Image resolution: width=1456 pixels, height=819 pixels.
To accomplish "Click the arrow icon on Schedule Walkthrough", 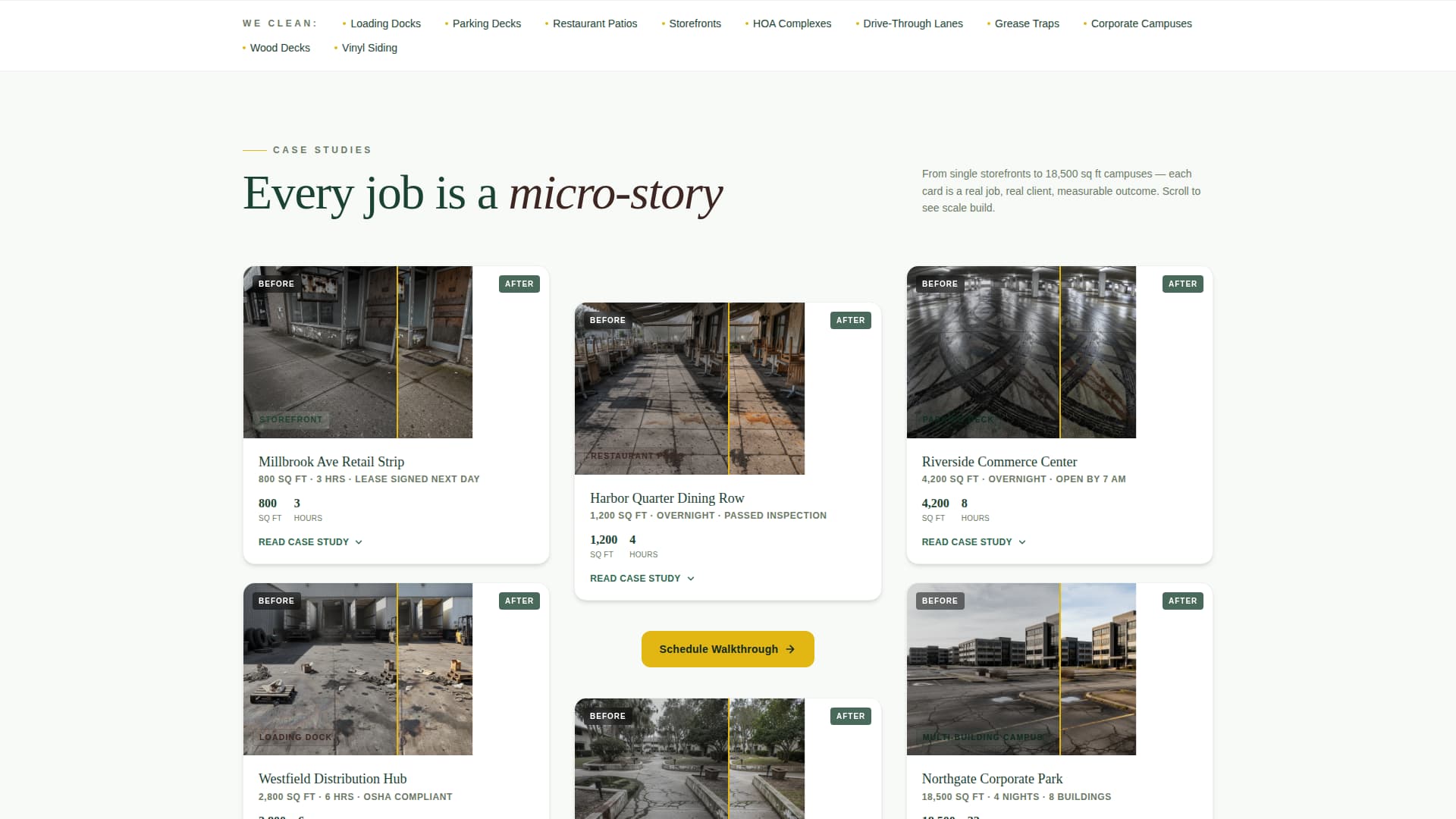I will [790, 649].
